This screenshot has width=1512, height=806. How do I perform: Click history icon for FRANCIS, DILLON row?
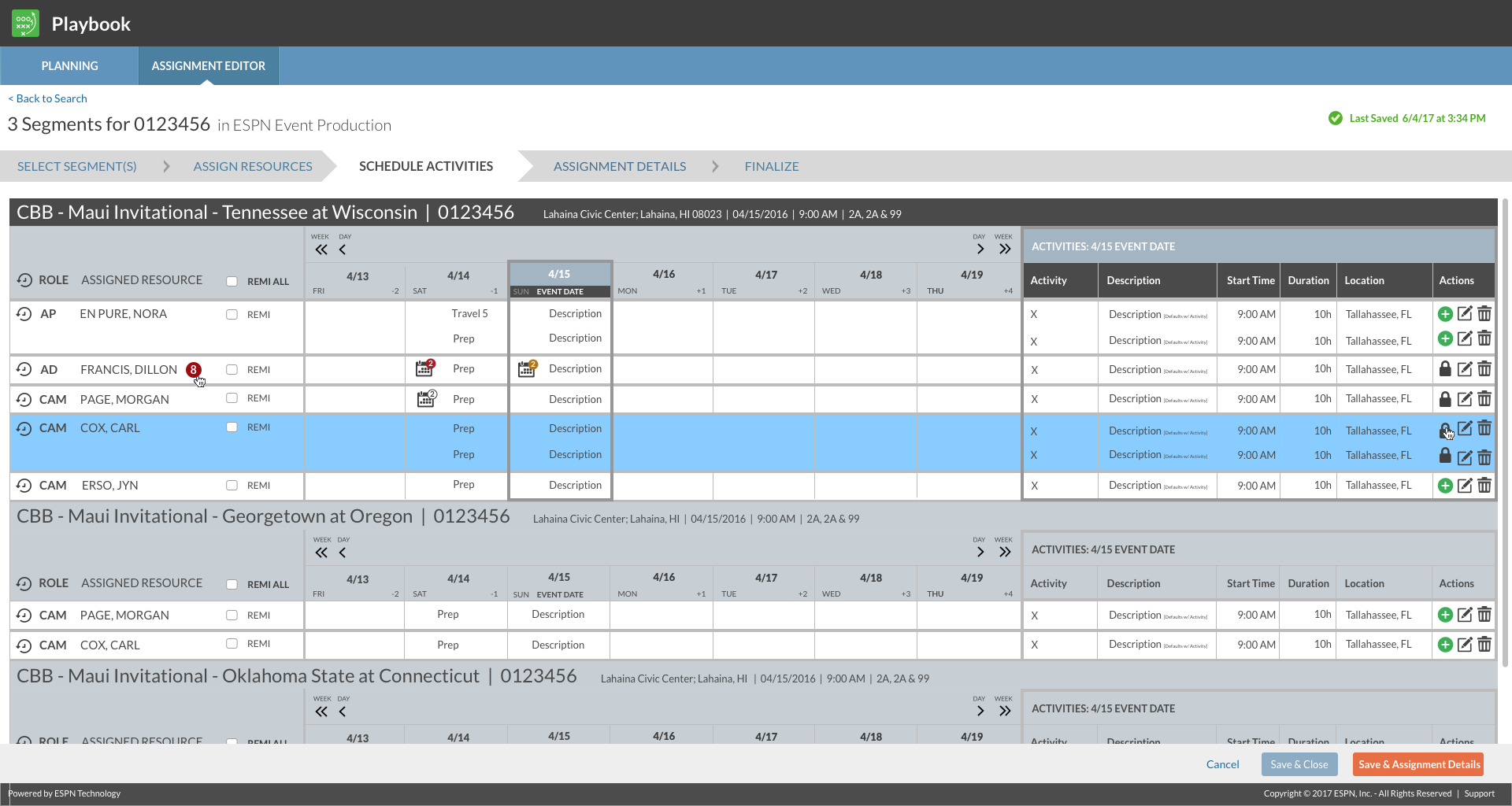point(24,369)
